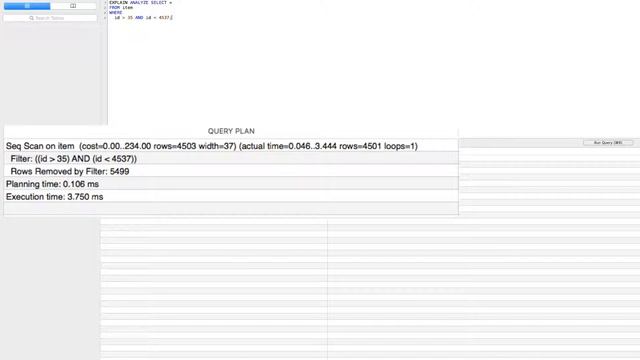Screen dimensions: 640x360
Task: Click the EXPLAIN ANALYZE SELECT line in editor
Action: click(x=140, y=2)
